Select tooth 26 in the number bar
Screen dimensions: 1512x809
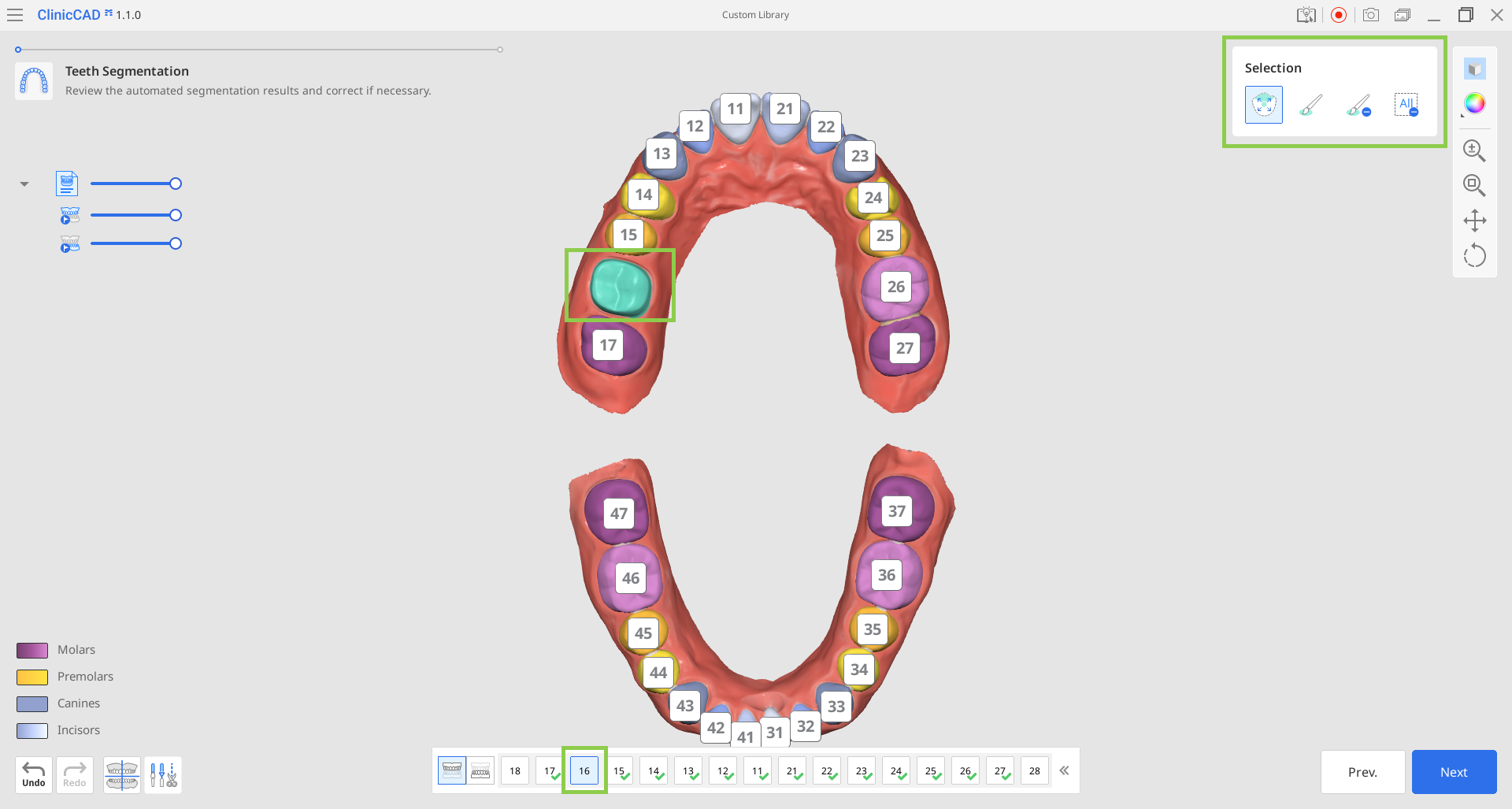pyautogui.click(x=965, y=770)
